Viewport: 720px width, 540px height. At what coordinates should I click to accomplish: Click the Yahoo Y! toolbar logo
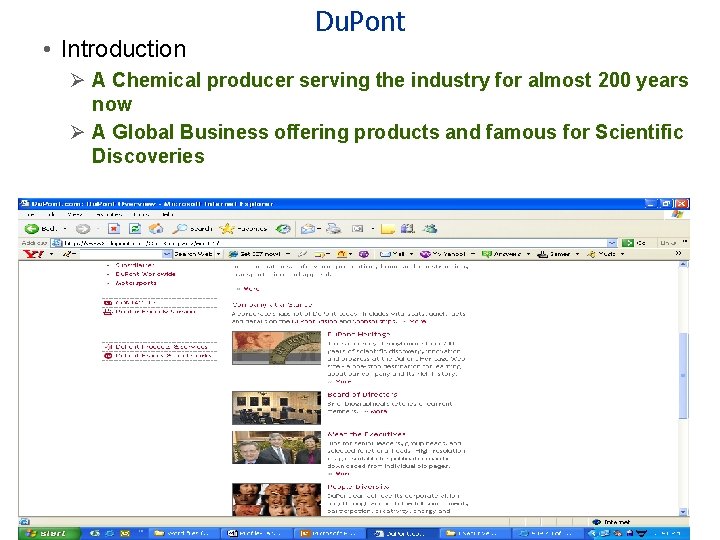click(x=34, y=253)
